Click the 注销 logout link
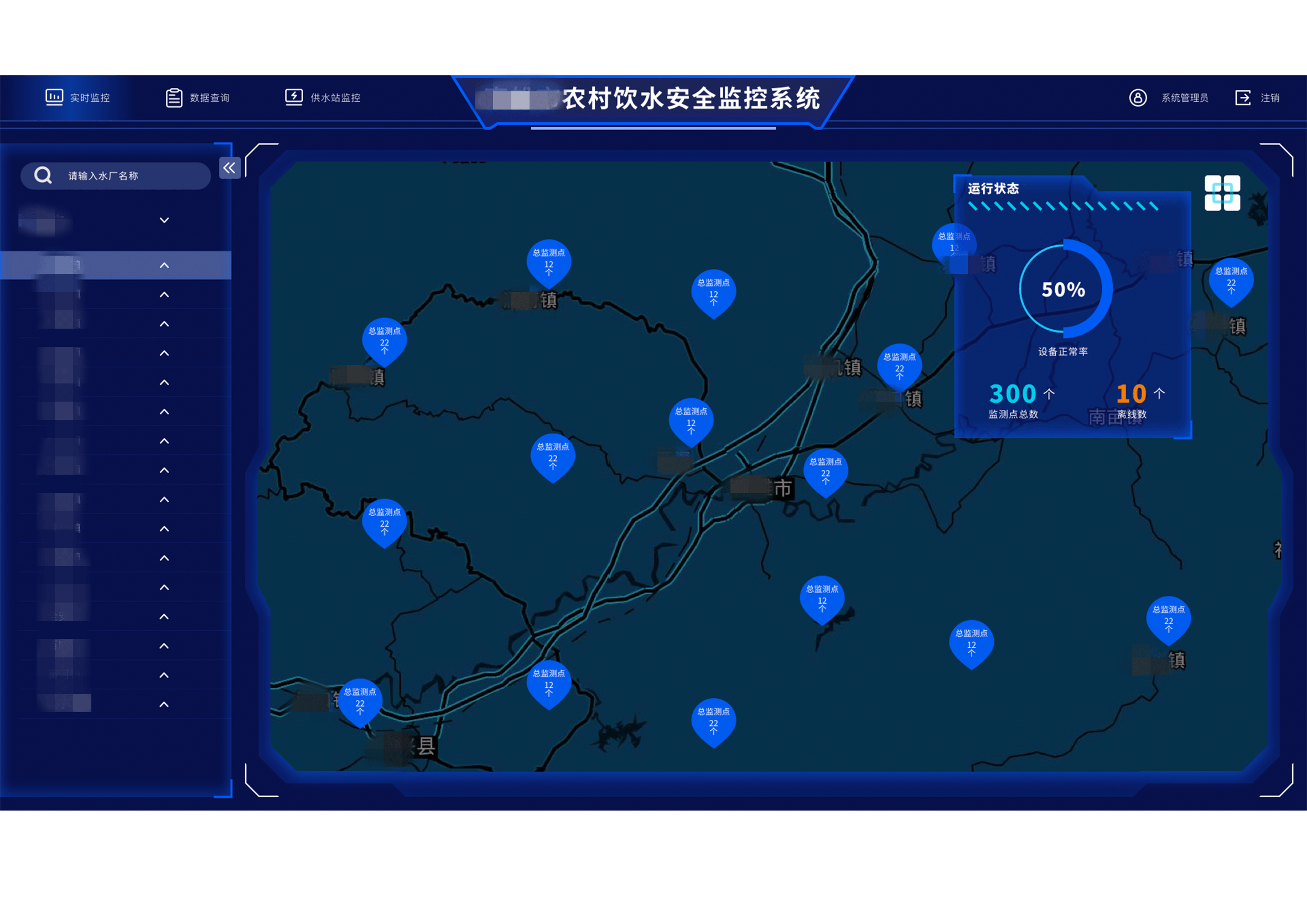The image size is (1307, 924). pos(1269,98)
